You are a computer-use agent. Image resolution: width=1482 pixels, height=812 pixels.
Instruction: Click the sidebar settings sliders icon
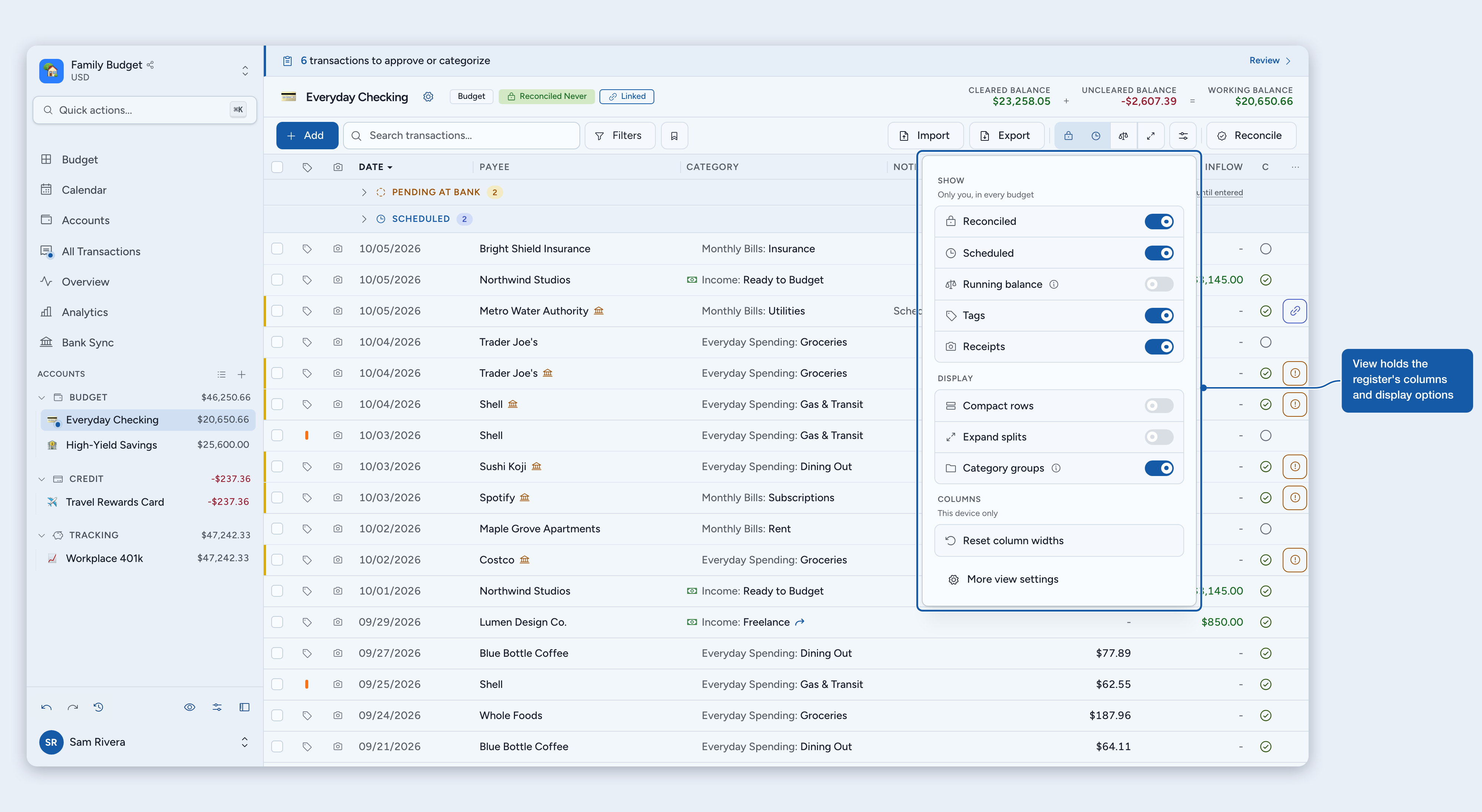(x=217, y=707)
